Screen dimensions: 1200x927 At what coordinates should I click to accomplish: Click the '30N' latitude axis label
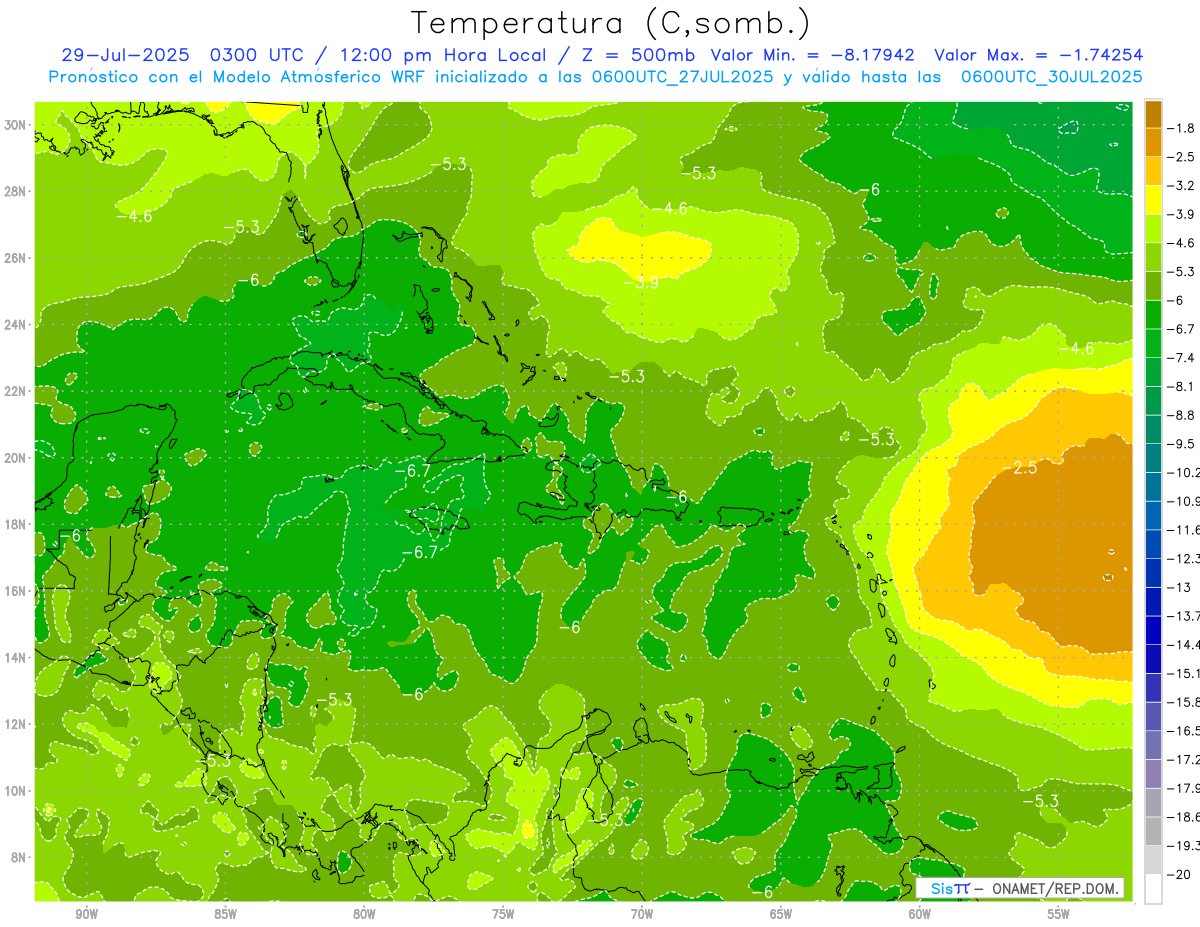[16, 125]
